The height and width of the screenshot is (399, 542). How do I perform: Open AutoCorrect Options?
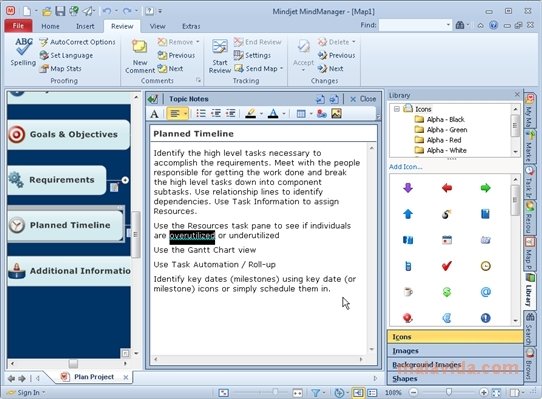coord(77,42)
